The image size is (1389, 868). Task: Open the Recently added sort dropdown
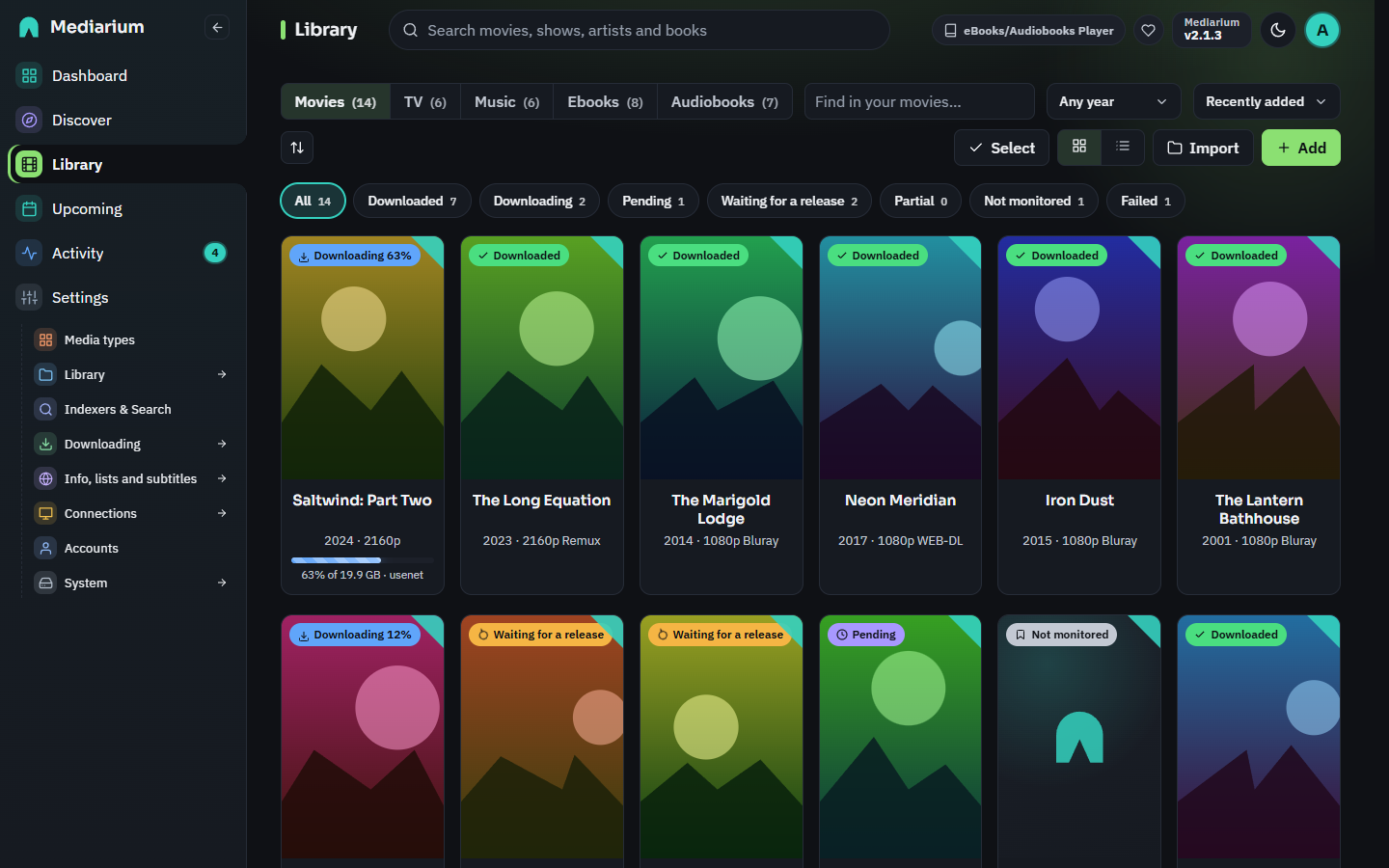click(1266, 101)
